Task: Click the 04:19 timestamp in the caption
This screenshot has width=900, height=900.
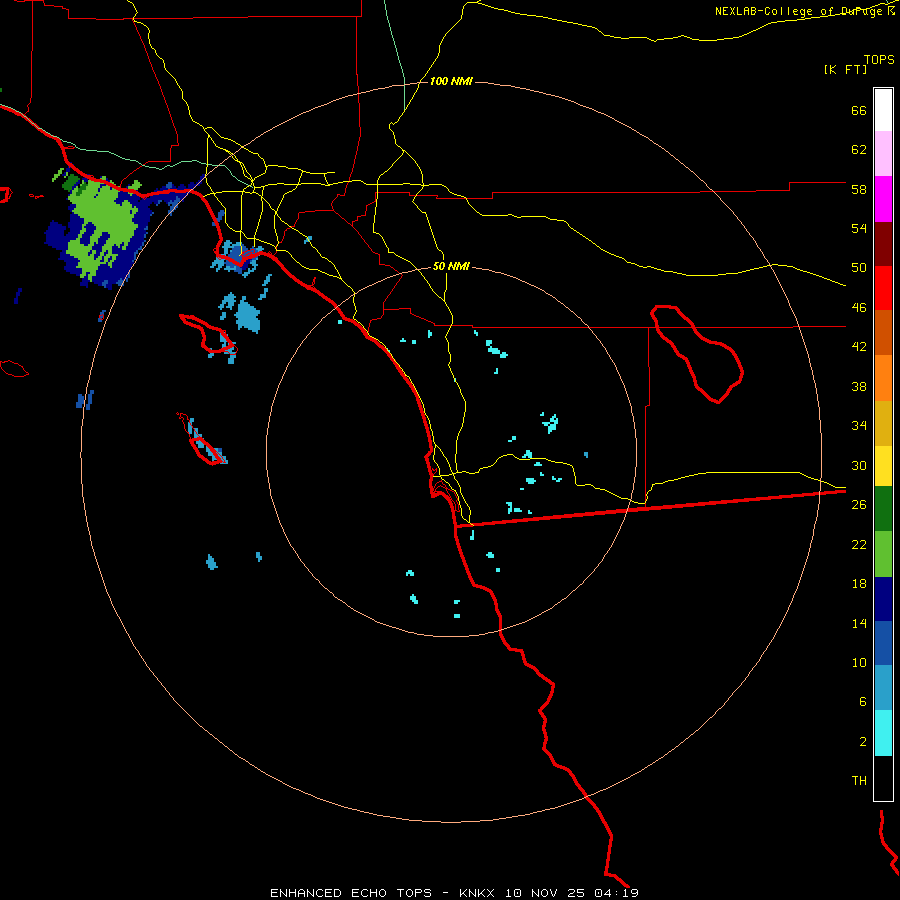Action: (616, 893)
